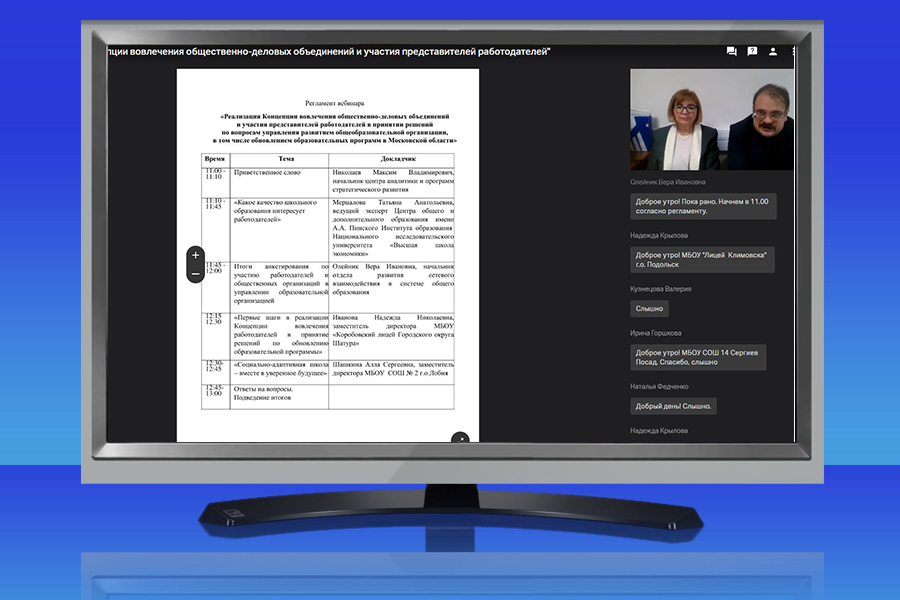The width and height of the screenshot is (900, 600).
Task: Zoom in on the document with plus
Action: pos(195,255)
